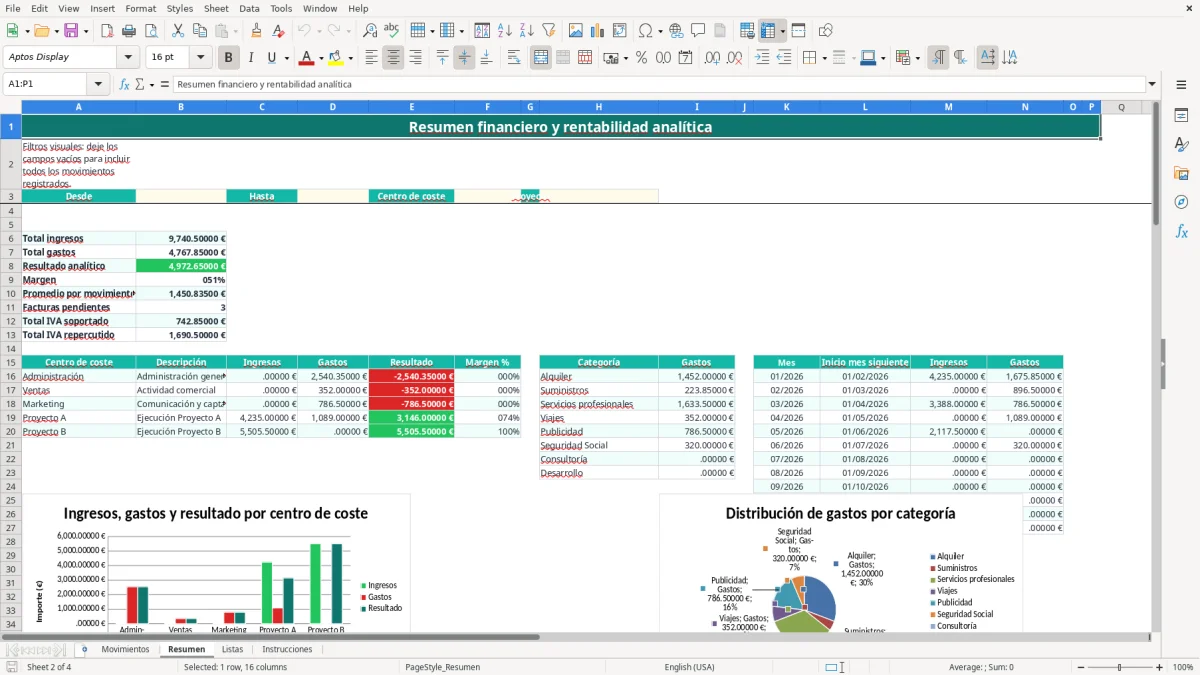Screen dimensions: 1200x675
Task: Click Add Decimal Place icon
Action: (711, 57)
